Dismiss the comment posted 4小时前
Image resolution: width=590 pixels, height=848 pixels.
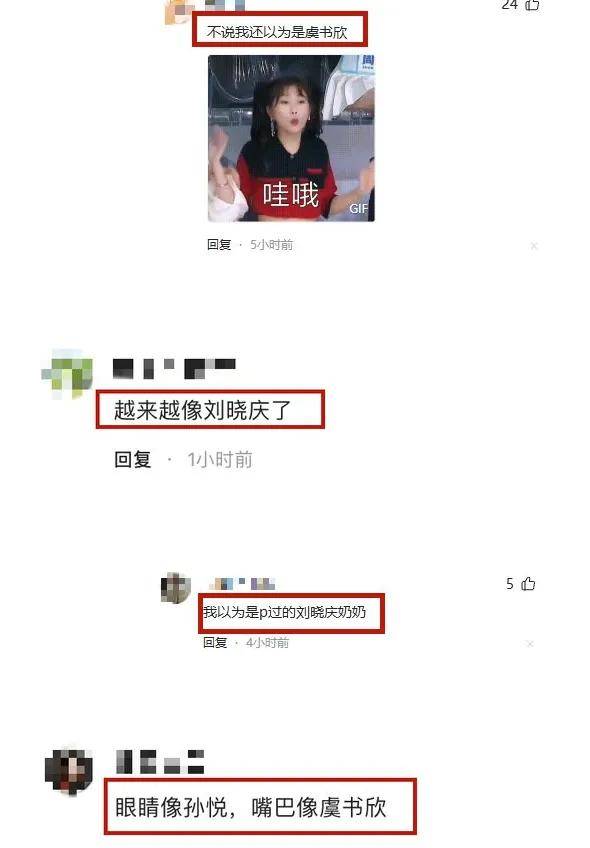tap(530, 644)
